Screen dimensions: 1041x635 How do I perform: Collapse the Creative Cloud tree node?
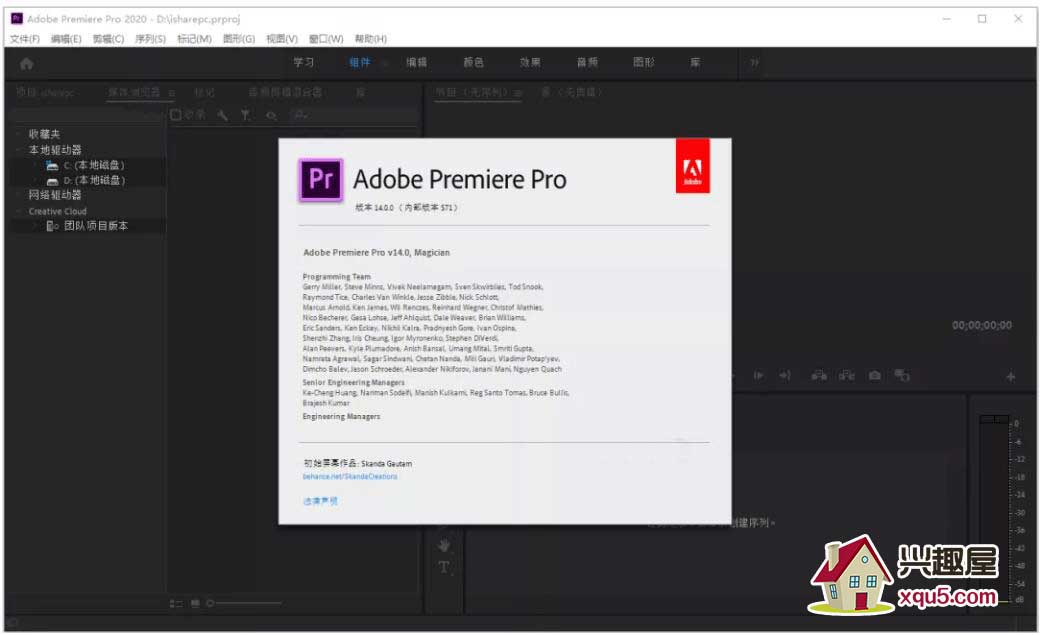tap(19, 211)
